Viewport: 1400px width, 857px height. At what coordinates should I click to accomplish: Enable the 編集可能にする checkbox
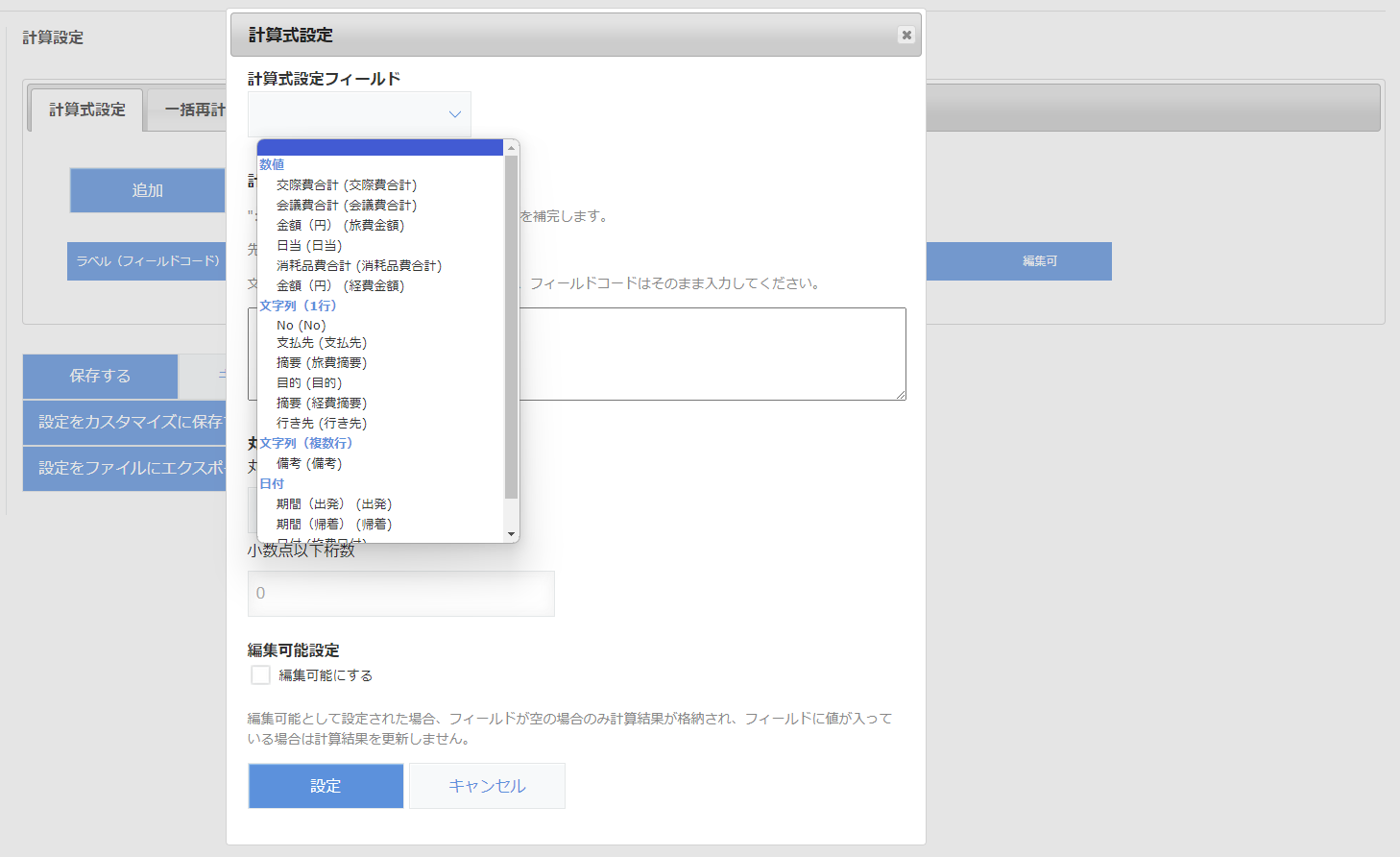coord(259,674)
